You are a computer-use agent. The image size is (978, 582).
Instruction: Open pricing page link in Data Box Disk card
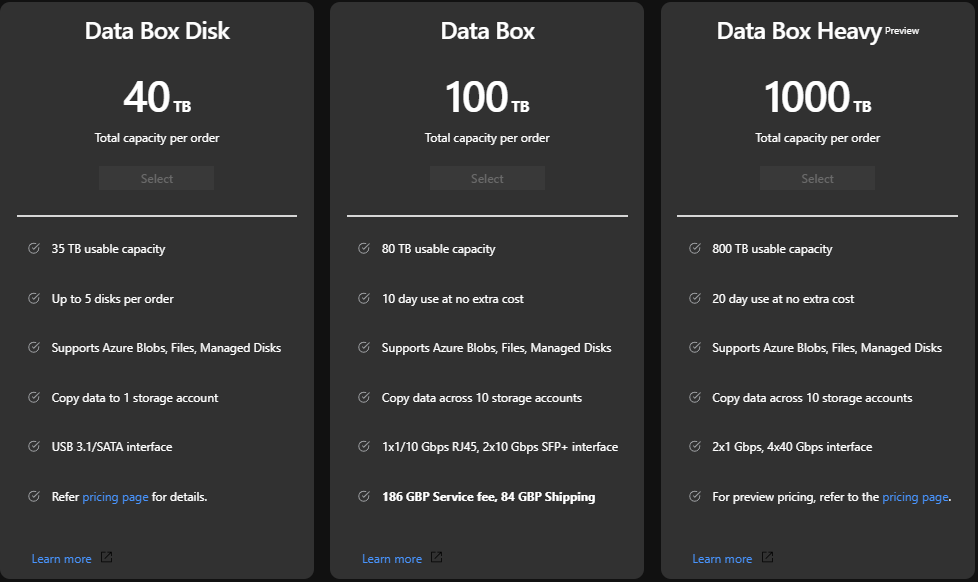[x=115, y=497]
